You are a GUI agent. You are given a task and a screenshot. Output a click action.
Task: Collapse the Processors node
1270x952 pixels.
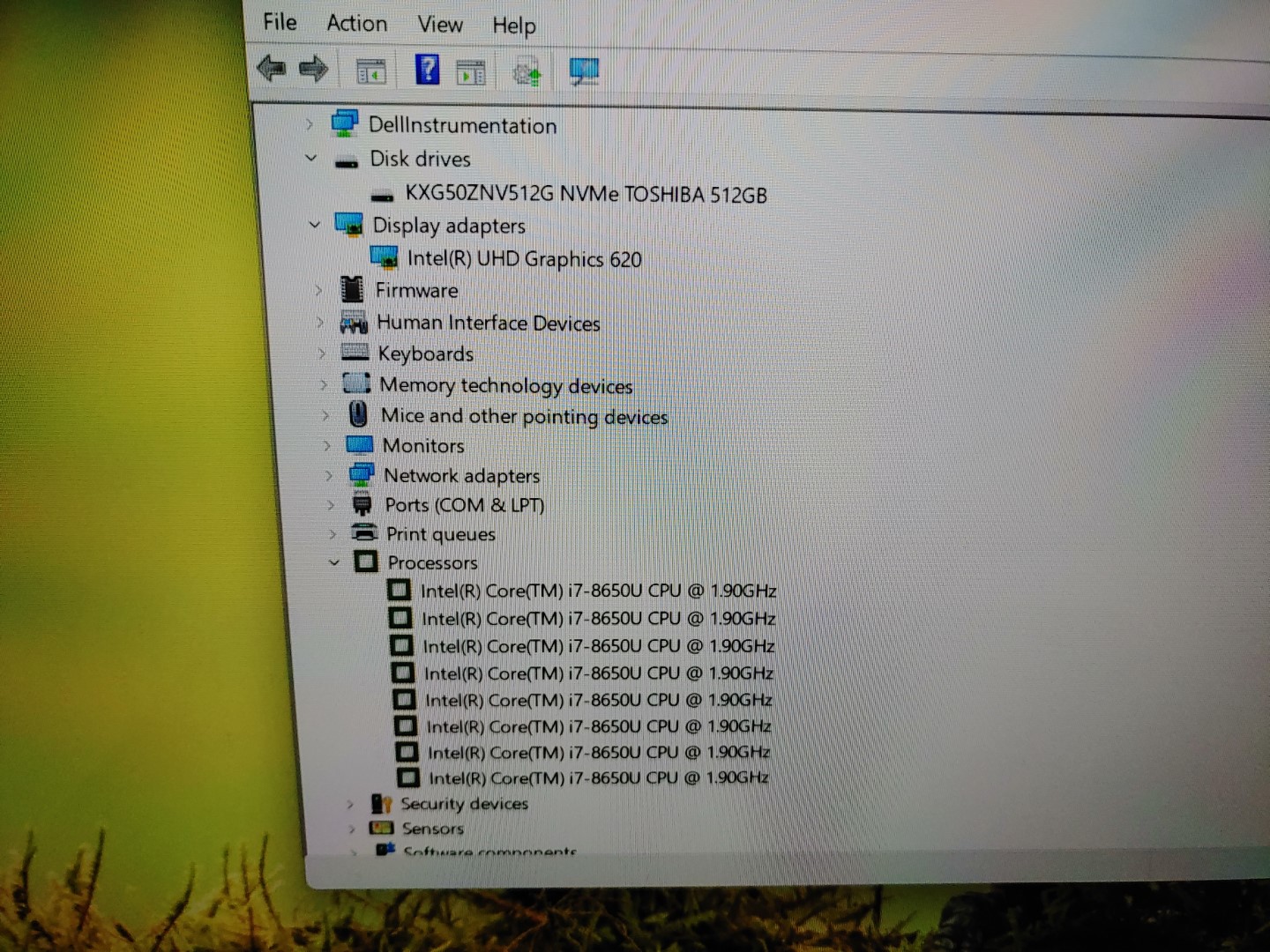(334, 562)
